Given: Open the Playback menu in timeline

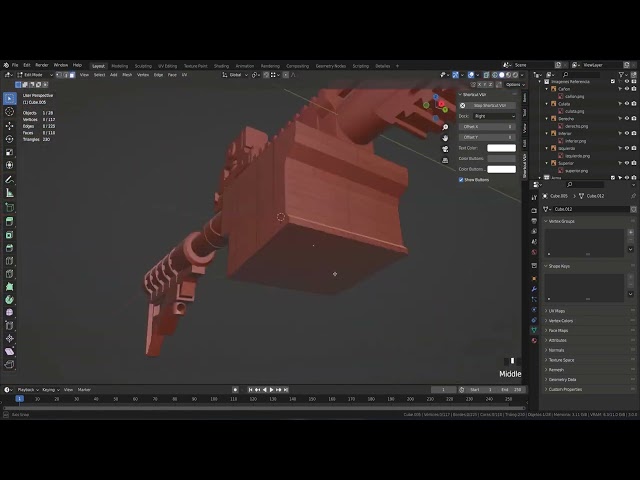Looking at the screenshot, I should [28, 390].
